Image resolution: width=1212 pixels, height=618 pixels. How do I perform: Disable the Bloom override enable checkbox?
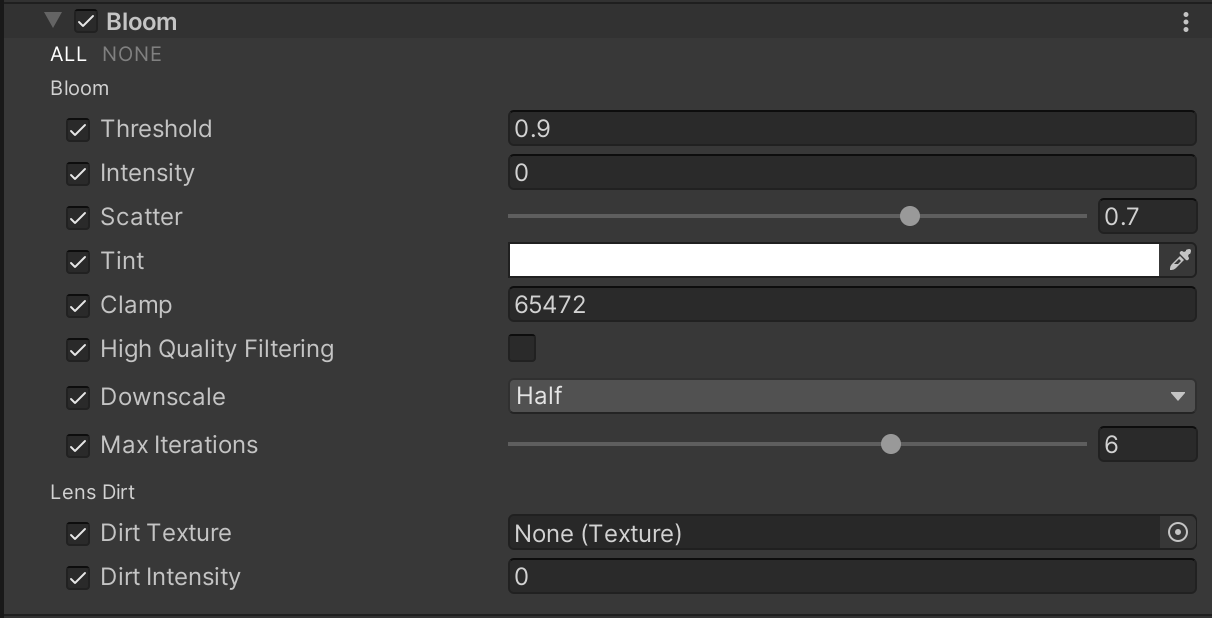(x=86, y=21)
